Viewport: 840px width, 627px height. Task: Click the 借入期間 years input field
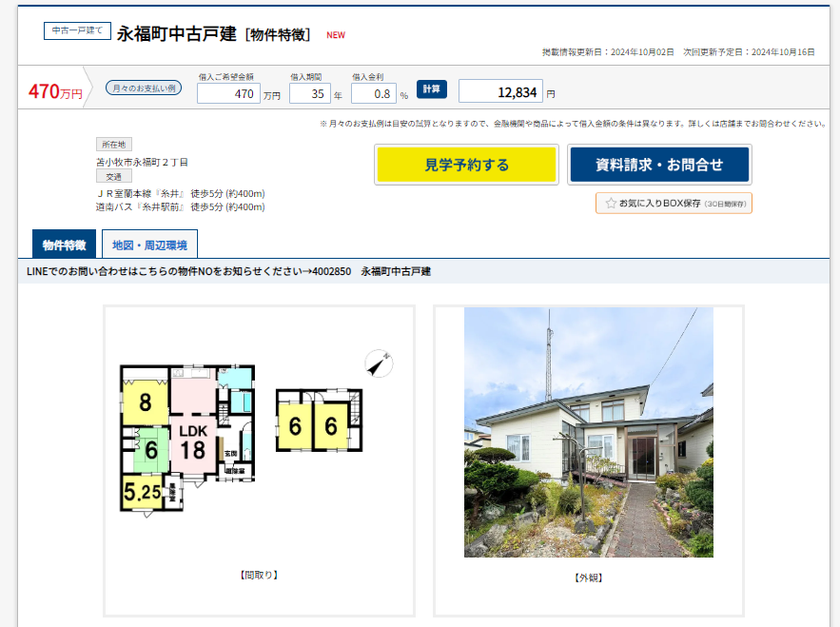[309, 94]
